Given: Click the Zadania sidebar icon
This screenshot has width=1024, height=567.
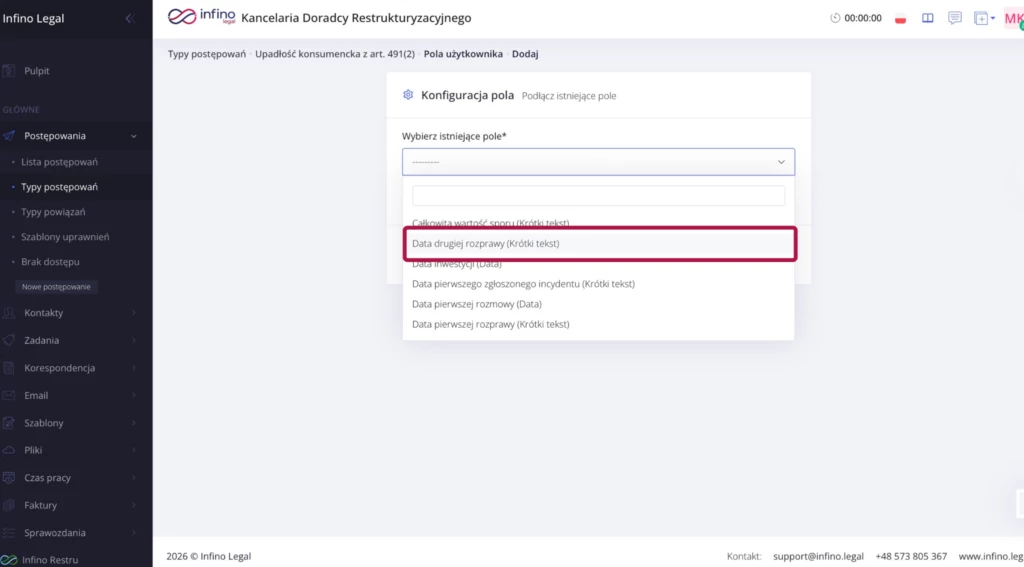Looking at the screenshot, I should 8,340.
